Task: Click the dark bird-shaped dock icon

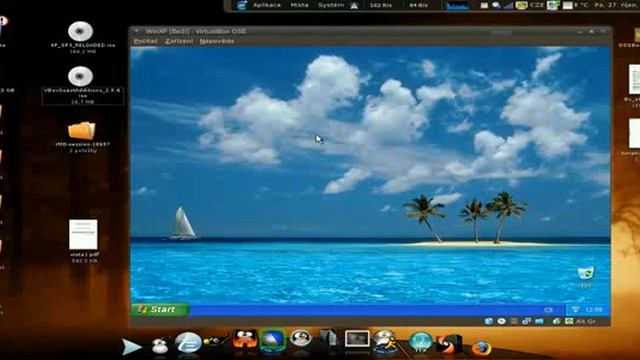Action: click(x=217, y=340)
